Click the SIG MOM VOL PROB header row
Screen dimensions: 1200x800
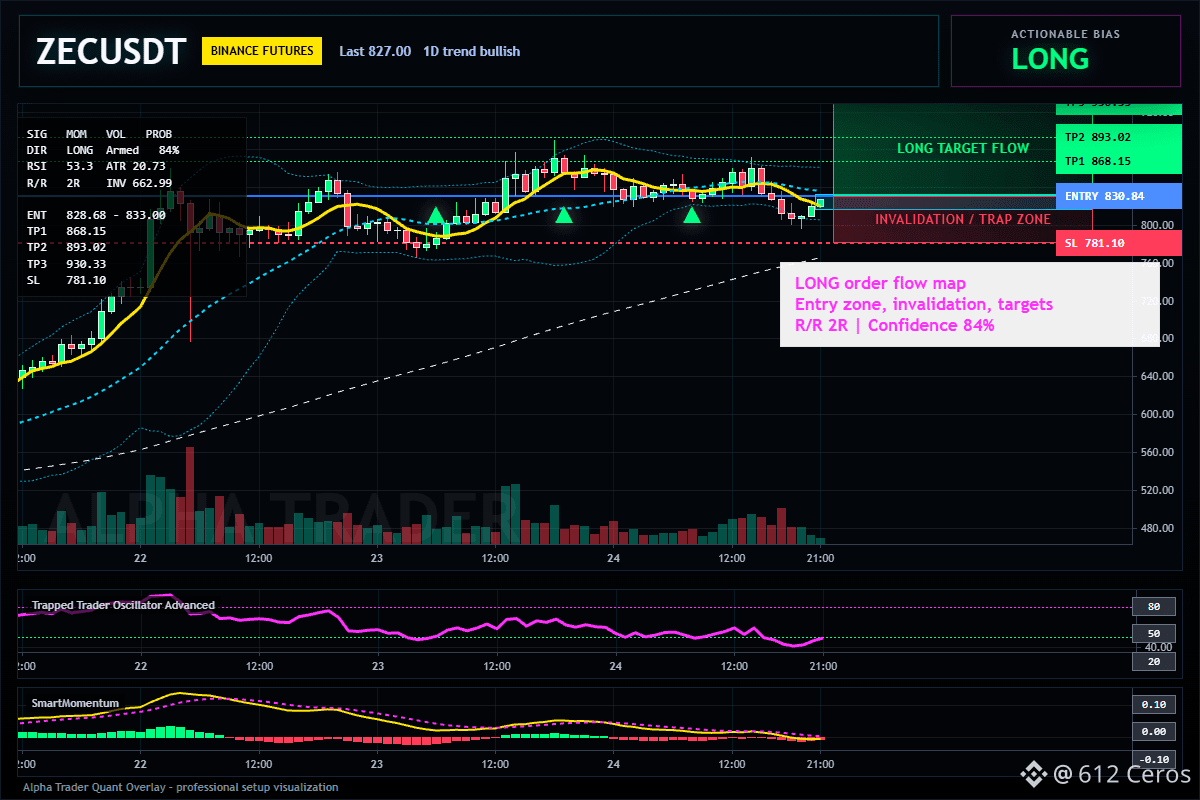click(100, 133)
